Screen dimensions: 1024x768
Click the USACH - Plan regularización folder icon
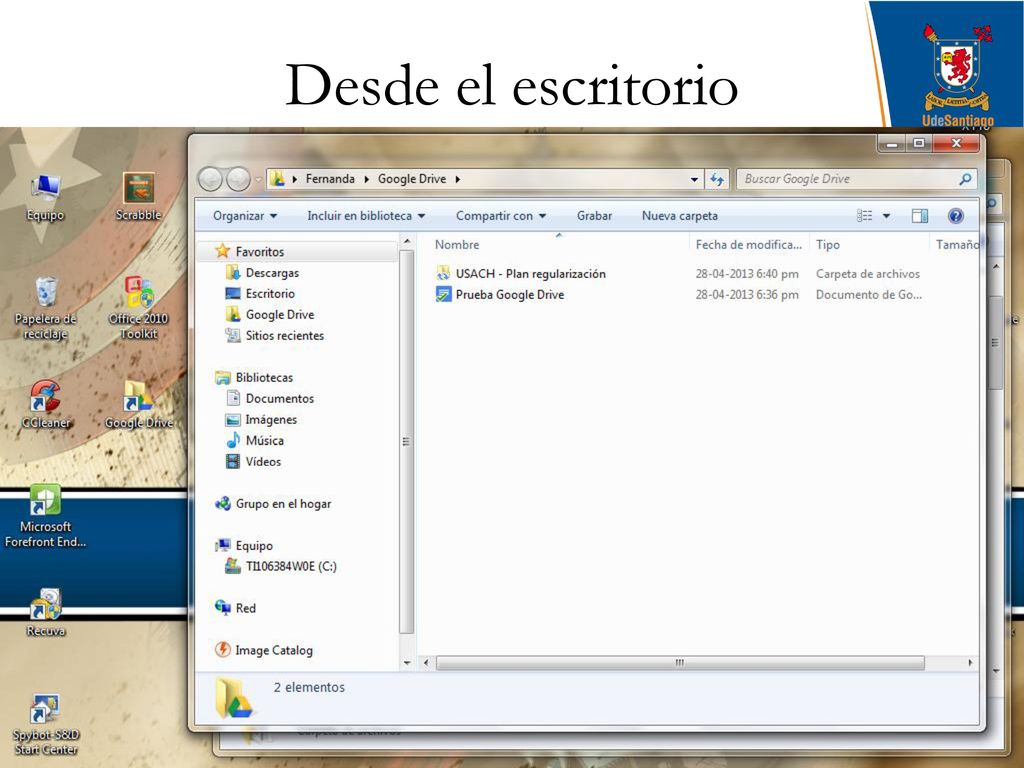click(443, 274)
